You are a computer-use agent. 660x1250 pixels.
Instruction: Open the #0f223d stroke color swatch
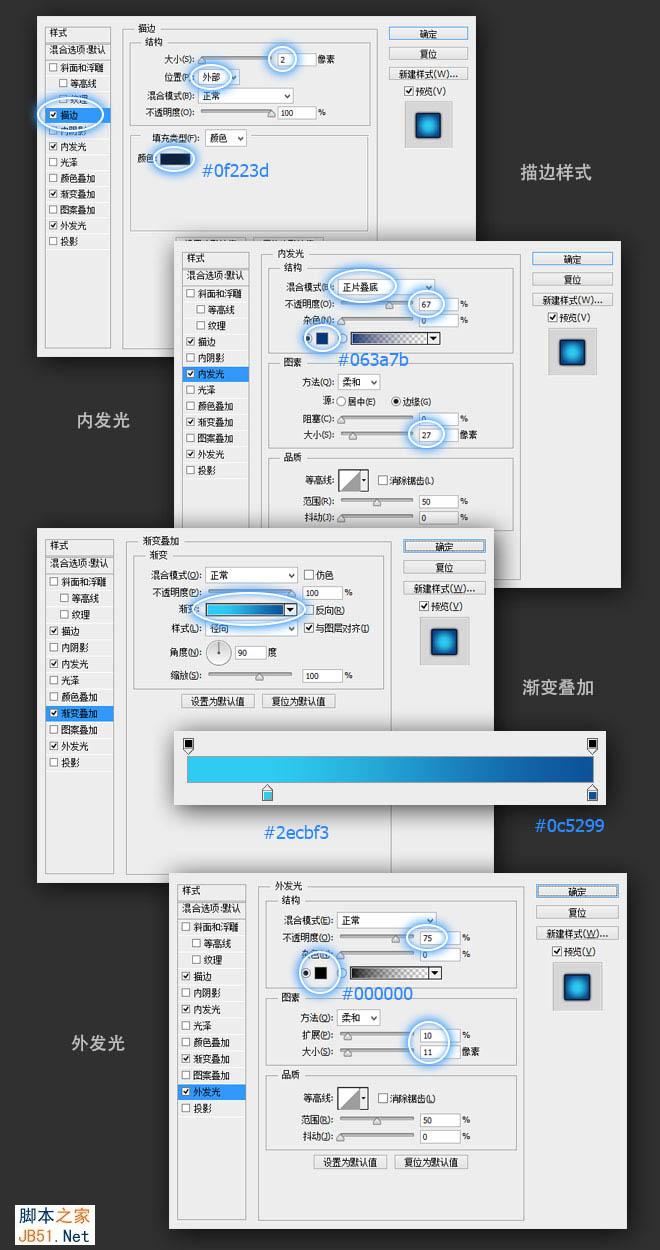pyautogui.click(x=176, y=158)
